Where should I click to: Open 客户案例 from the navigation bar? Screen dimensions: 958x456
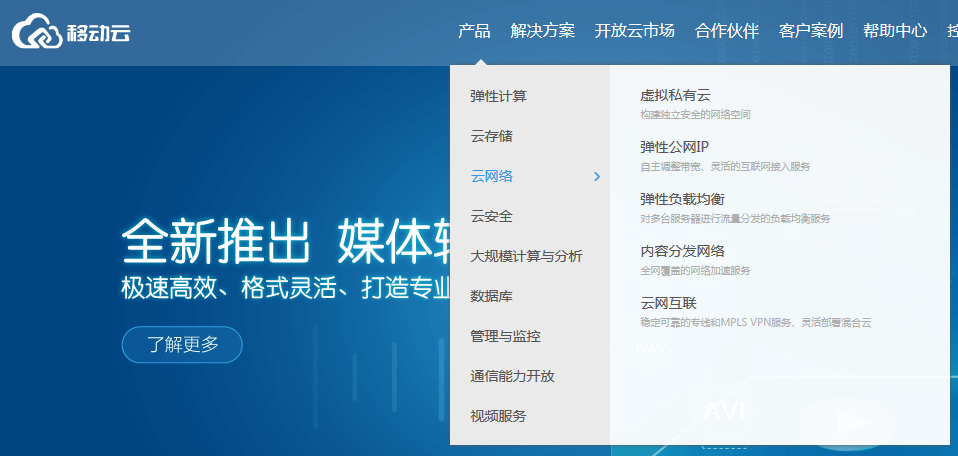tap(811, 31)
